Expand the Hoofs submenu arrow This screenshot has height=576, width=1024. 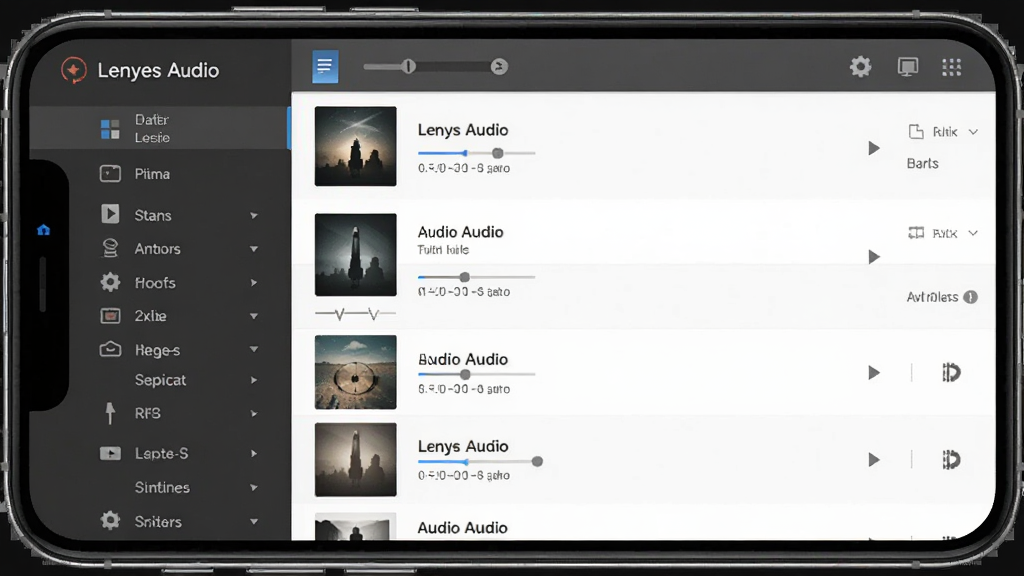(x=254, y=283)
